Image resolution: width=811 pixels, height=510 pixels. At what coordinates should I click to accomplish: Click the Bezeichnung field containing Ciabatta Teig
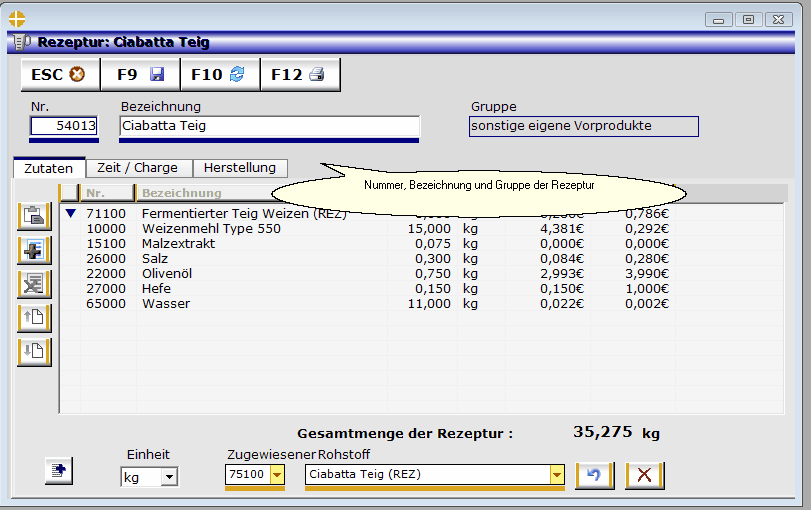[x=269, y=126]
